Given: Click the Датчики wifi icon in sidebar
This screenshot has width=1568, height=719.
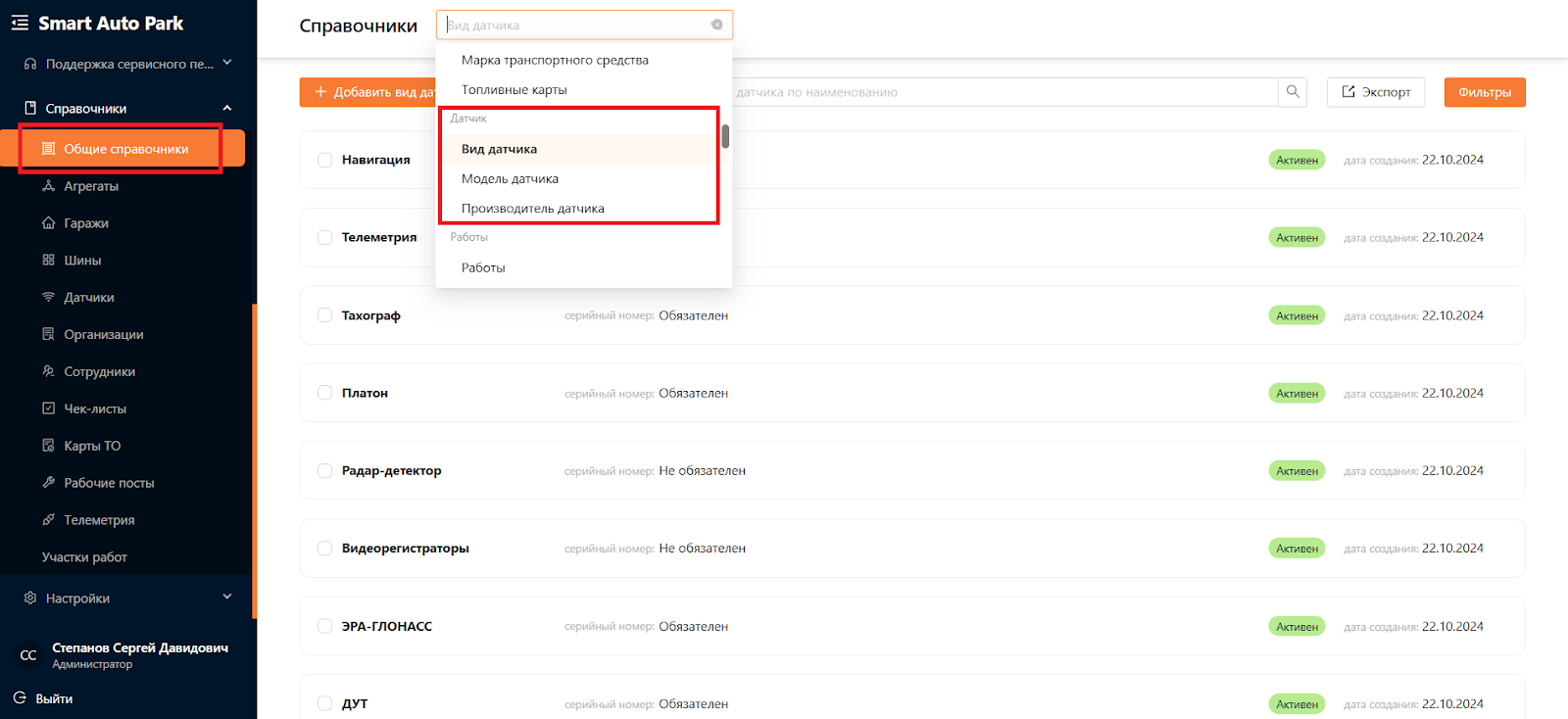Looking at the screenshot, I should click(x=48, y=298).
